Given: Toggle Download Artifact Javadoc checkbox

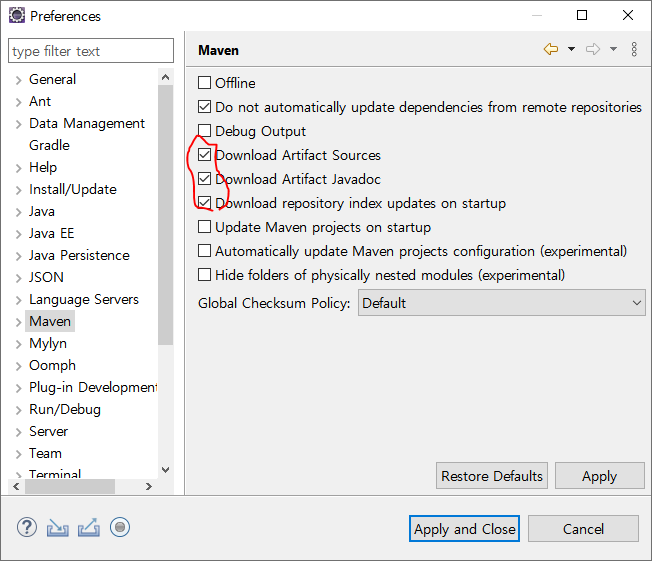Looking at the screenshot, I should pos(204,179).
